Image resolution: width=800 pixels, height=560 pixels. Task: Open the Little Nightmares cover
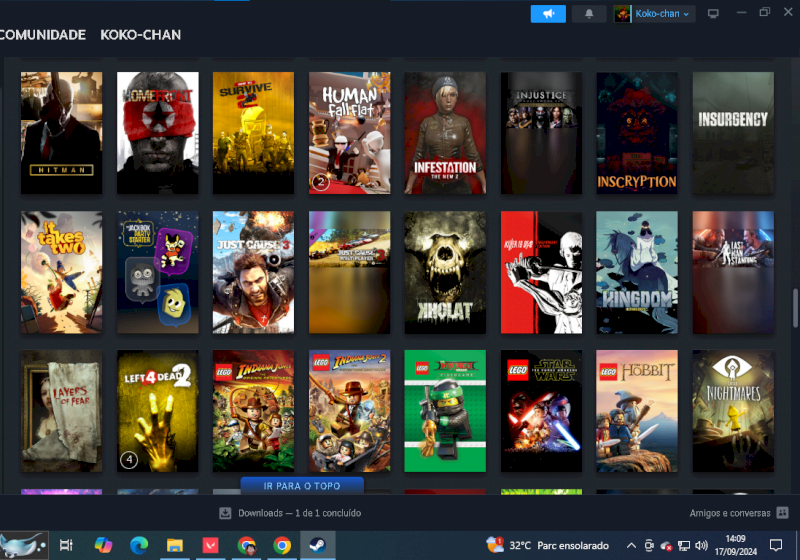click(733, 411)
